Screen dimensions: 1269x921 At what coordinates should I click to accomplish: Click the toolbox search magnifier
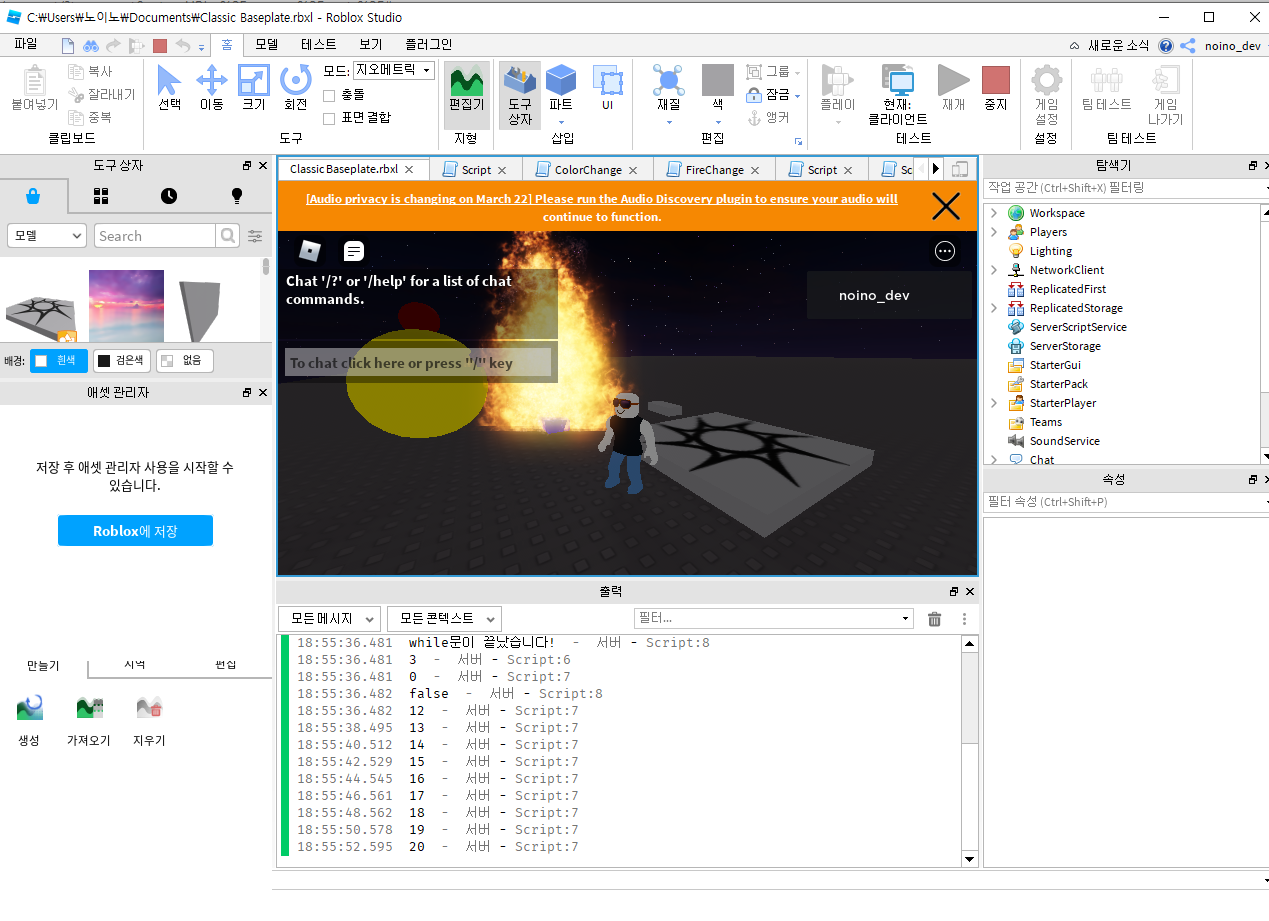click(x=228, y=236)
